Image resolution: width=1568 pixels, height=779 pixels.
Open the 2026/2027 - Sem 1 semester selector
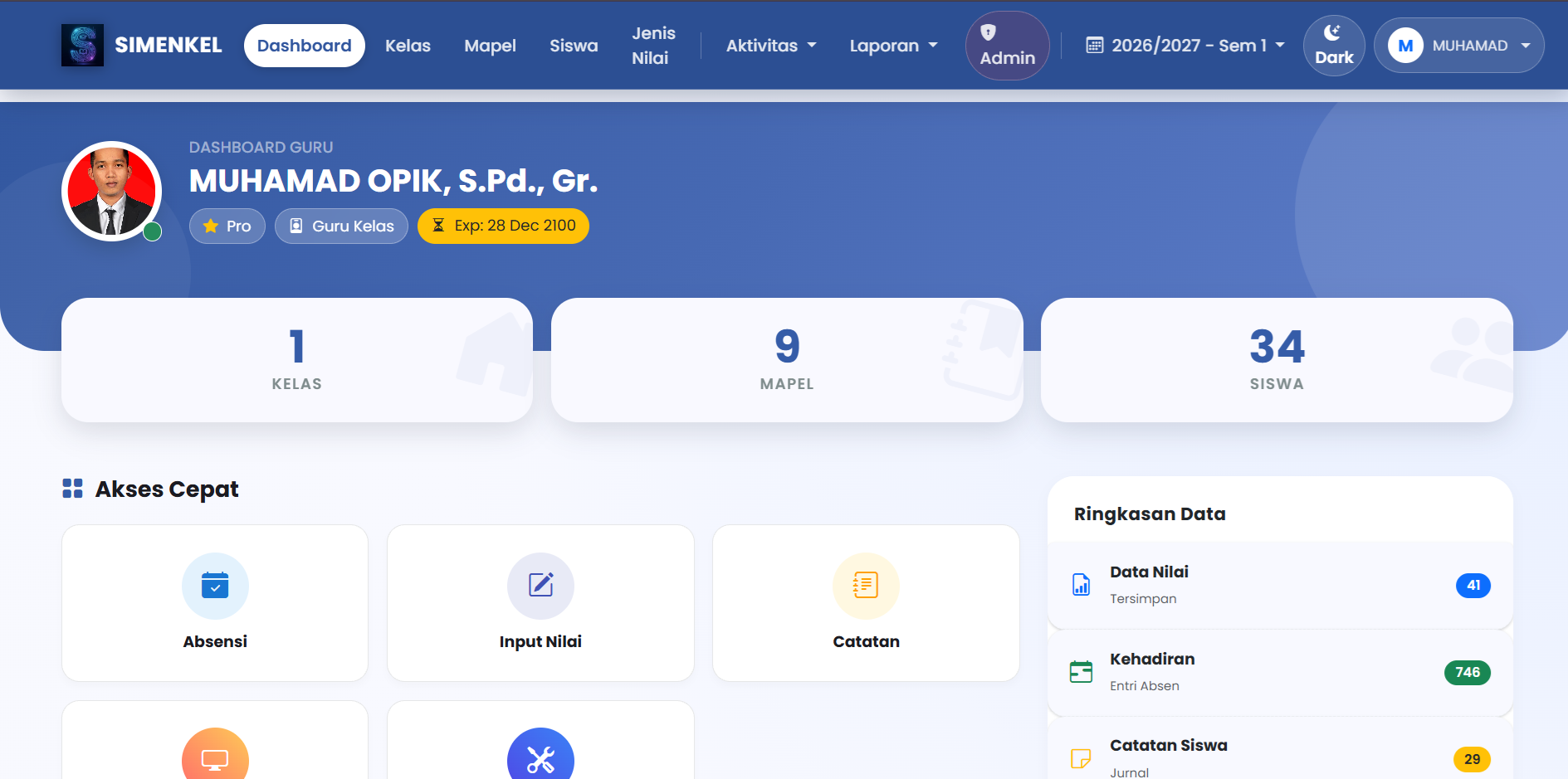1185,46
